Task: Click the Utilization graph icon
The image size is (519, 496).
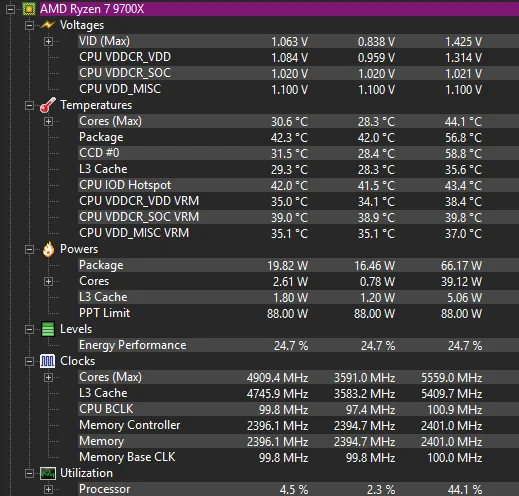Action: (48, 473)
